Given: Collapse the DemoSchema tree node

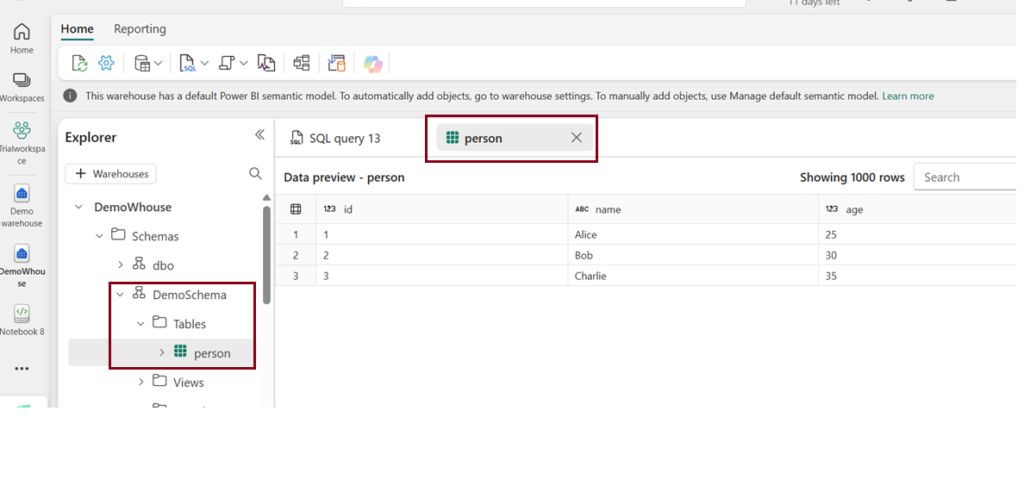Looking at the screenshot, I should pos(121,294).
